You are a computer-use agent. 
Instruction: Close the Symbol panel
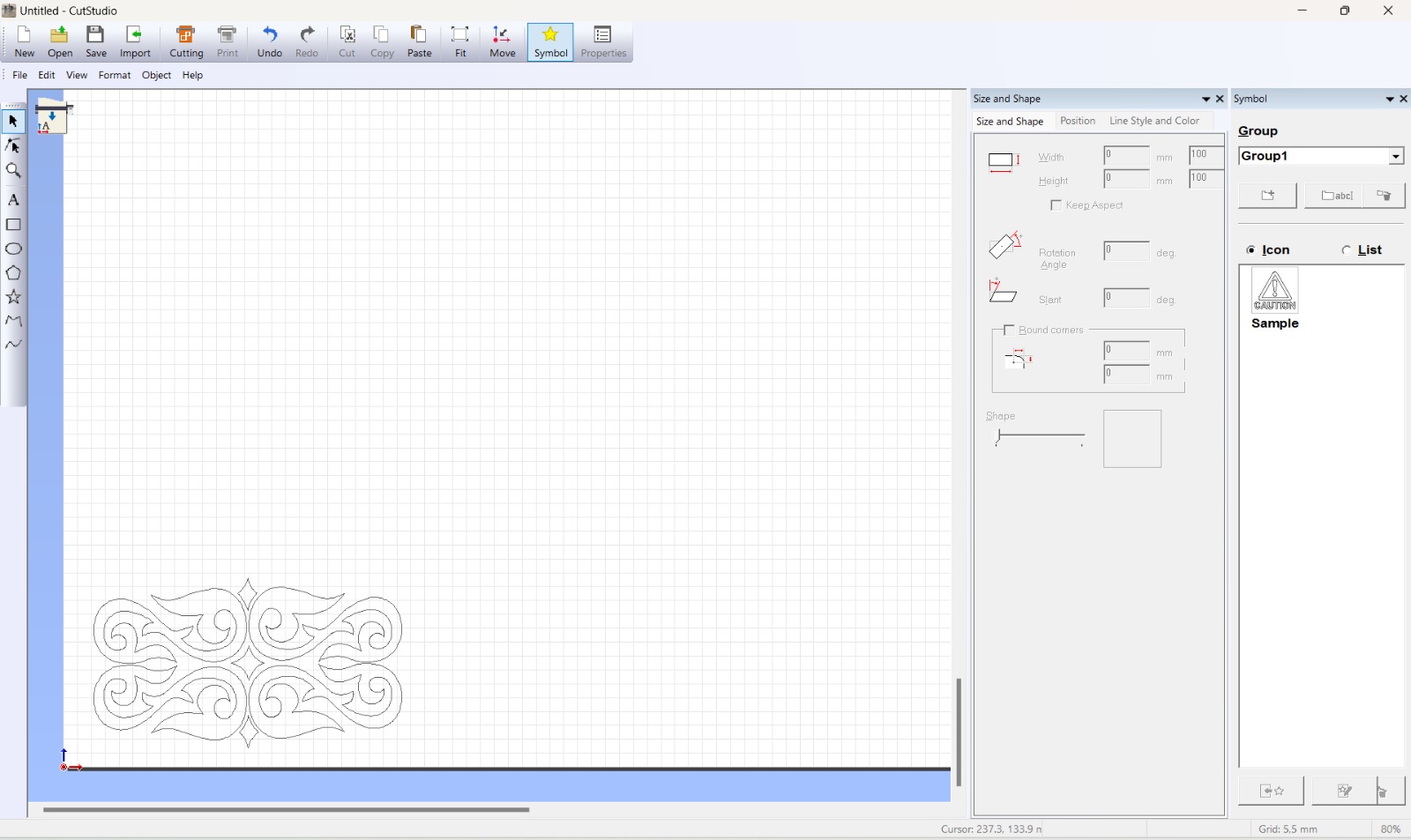click(1404, 100)
